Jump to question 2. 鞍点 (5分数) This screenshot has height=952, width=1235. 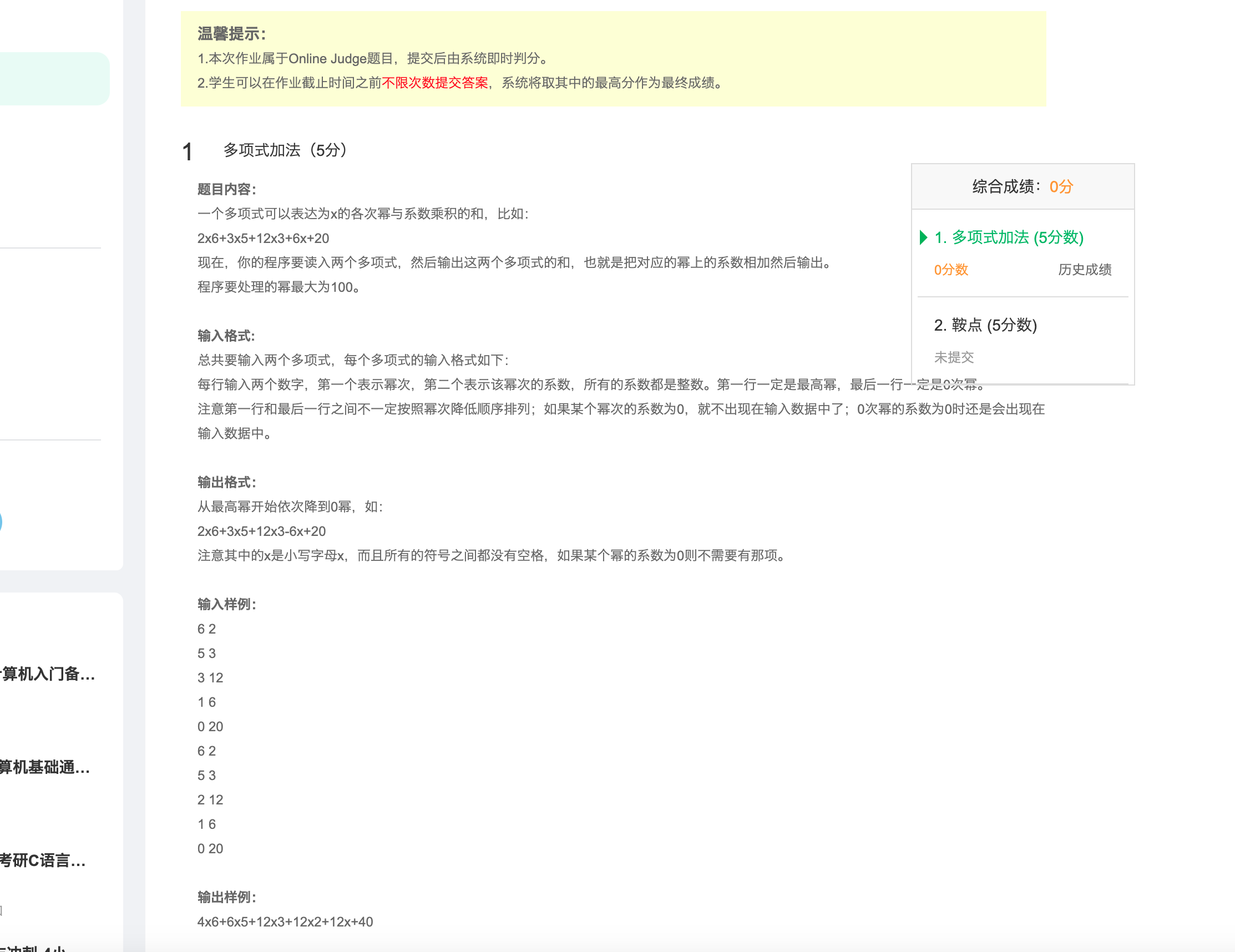pos(985,325)
